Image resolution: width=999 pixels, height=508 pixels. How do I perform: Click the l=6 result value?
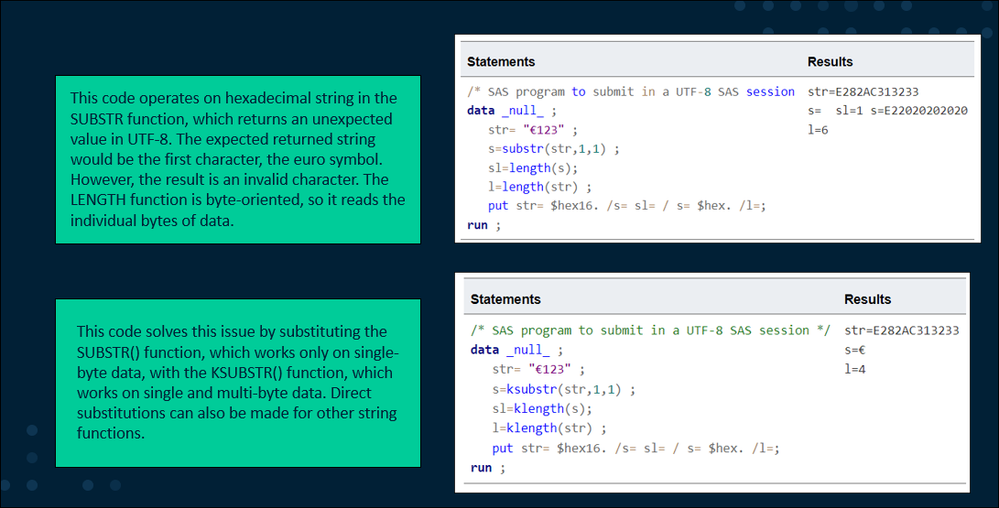click(x=819, y=130)
